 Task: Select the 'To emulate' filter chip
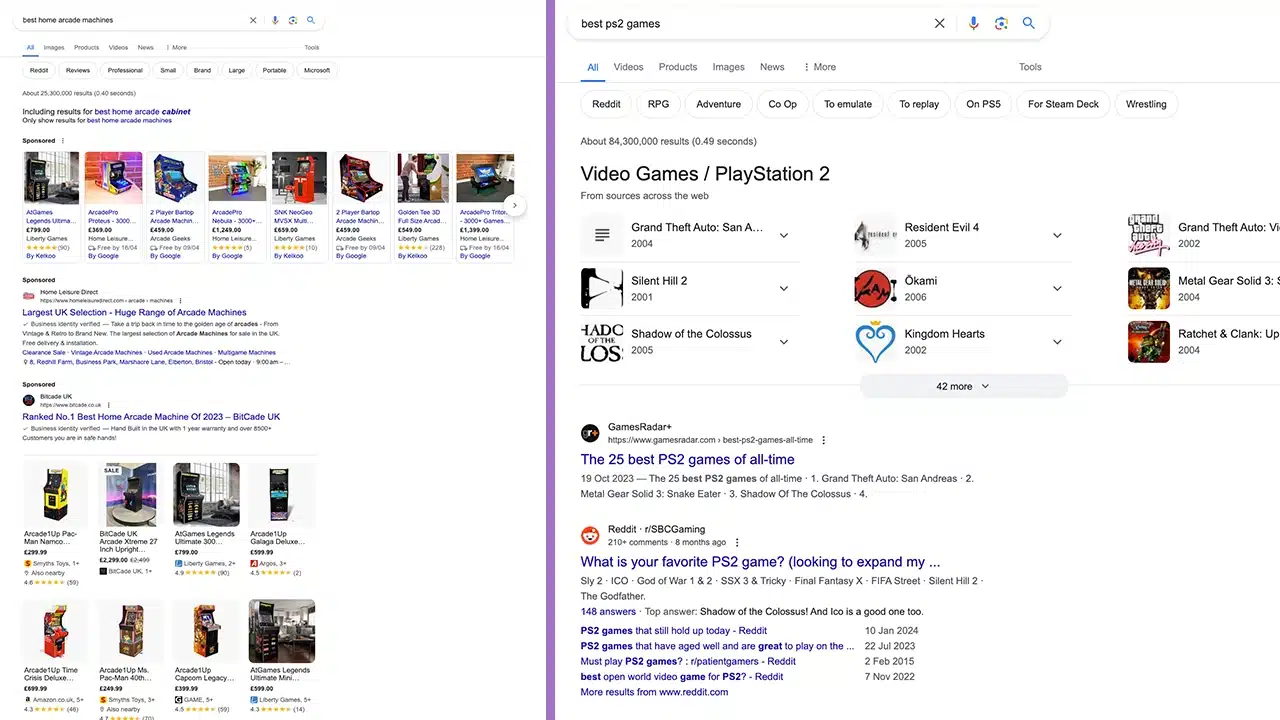pyautogui.click(x=848, y=104)
